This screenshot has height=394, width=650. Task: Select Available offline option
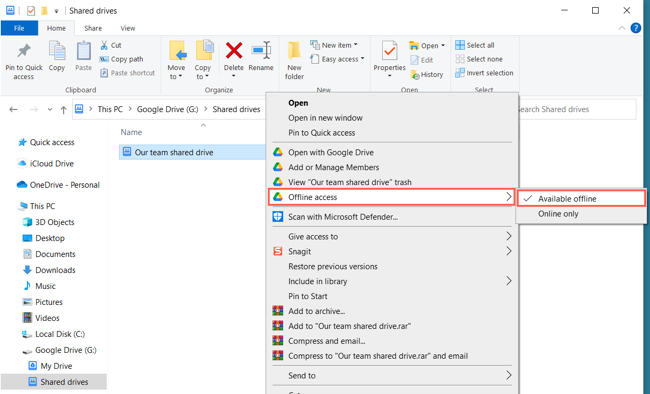pyautogui.click(x=581, y=199)
